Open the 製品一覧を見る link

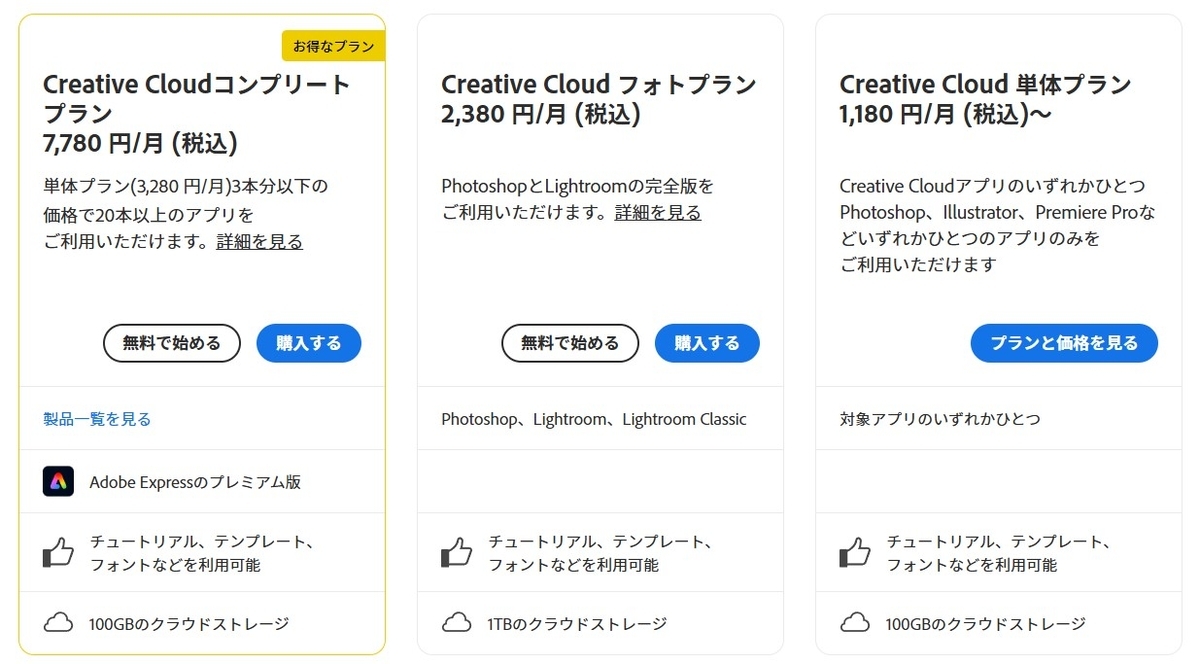point(97,419)
